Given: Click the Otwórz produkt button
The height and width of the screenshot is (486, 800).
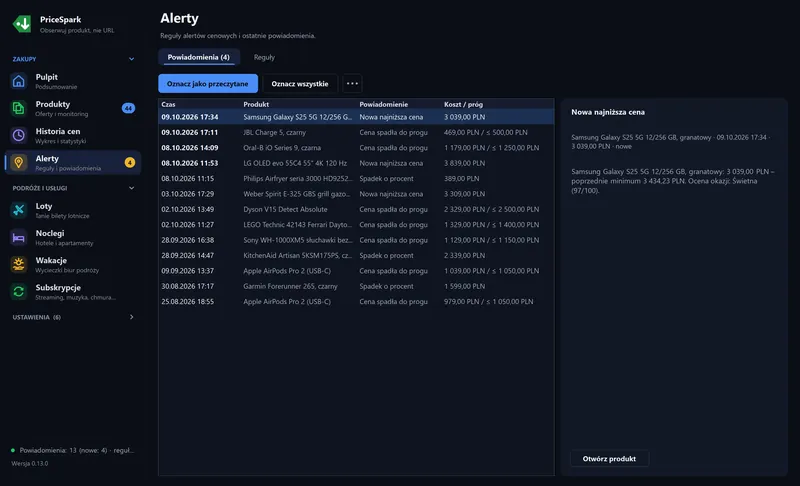Looking at the screenshot, I should (x=609, y=458).
